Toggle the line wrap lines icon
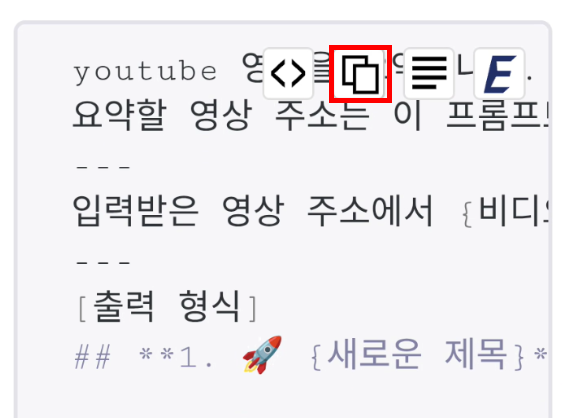 coord(429,74)
